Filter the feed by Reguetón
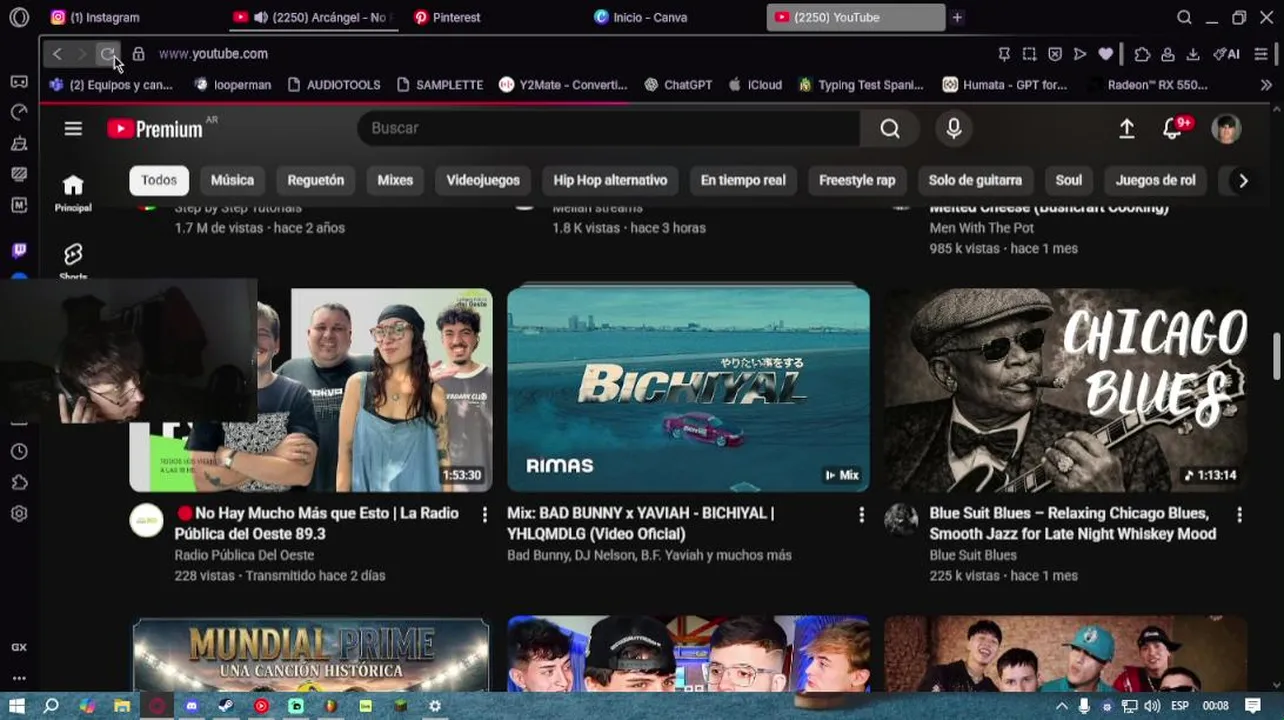Viewport: 1284px width, 720px height. (x=316, y=180)
